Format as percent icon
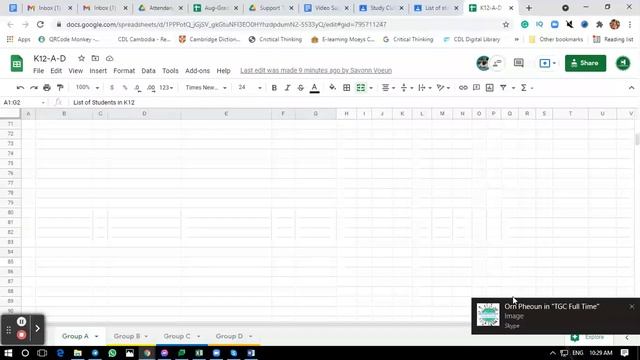 pyautogui.click(x=125, y=88)
